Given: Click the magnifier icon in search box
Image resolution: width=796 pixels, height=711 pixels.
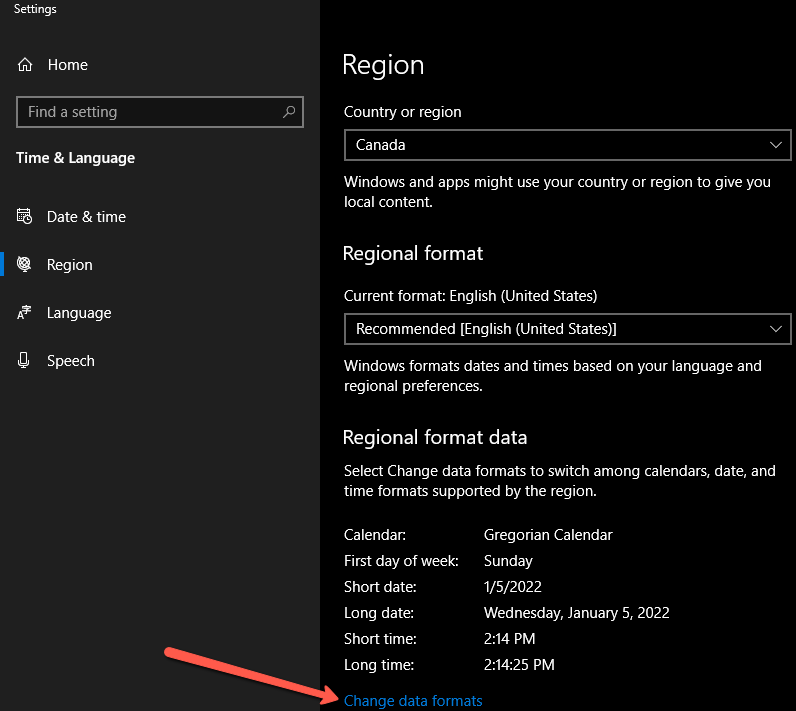Looking at the screenshot, I should coord(289,112).
